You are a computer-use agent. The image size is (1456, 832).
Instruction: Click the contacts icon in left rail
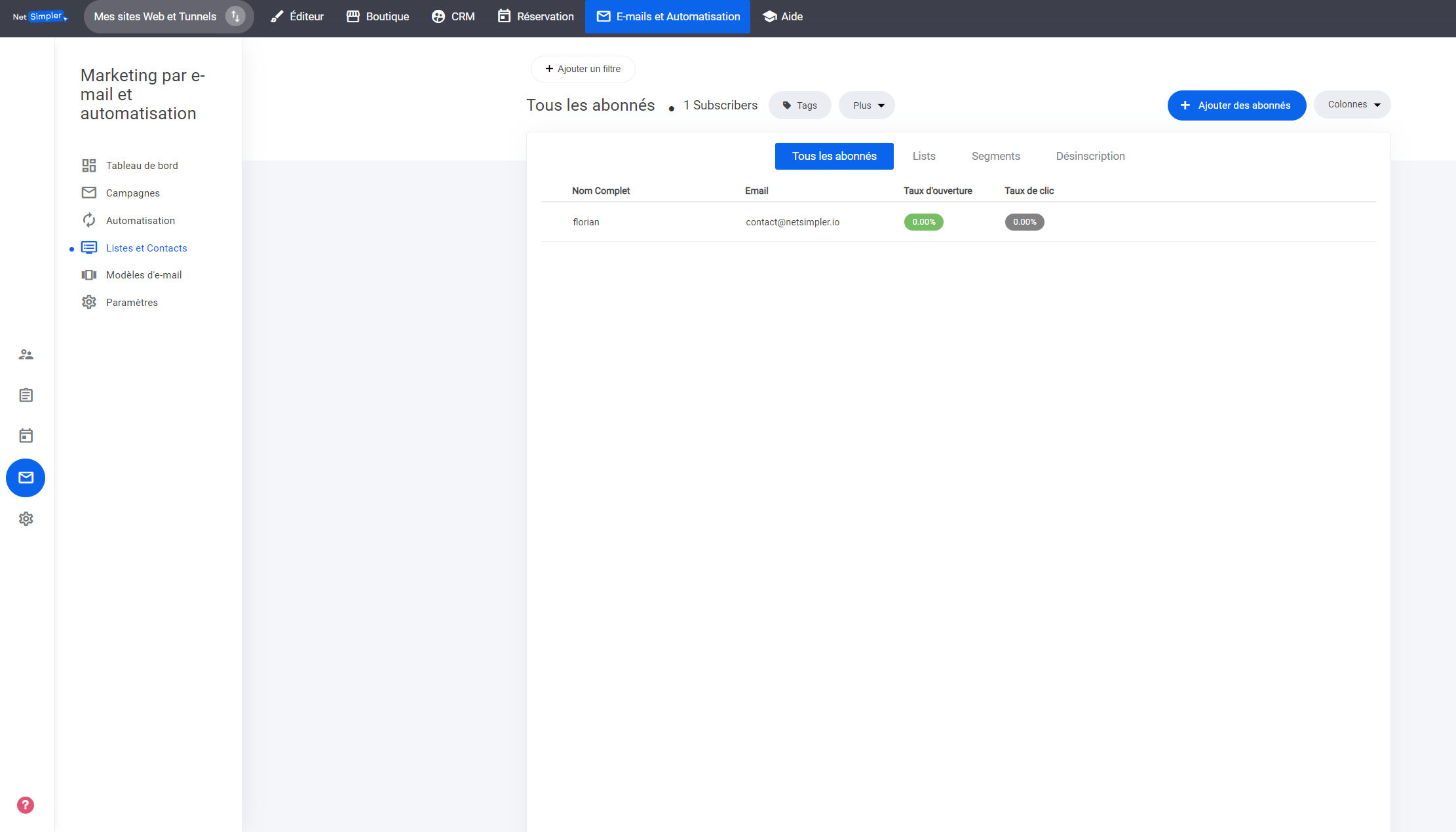point(26,354)
